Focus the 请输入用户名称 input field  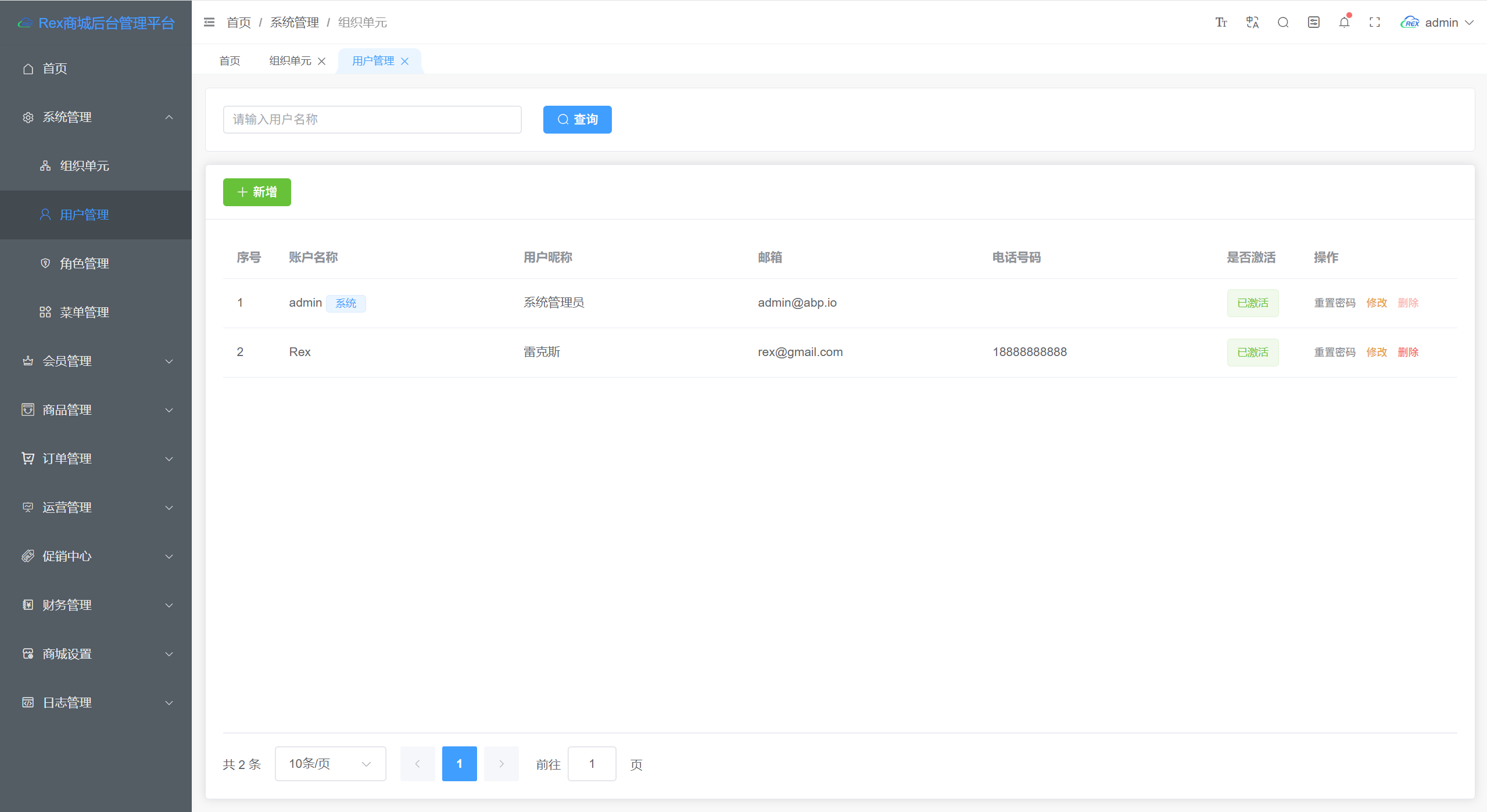pyautogui.click(x=372, y=120)
